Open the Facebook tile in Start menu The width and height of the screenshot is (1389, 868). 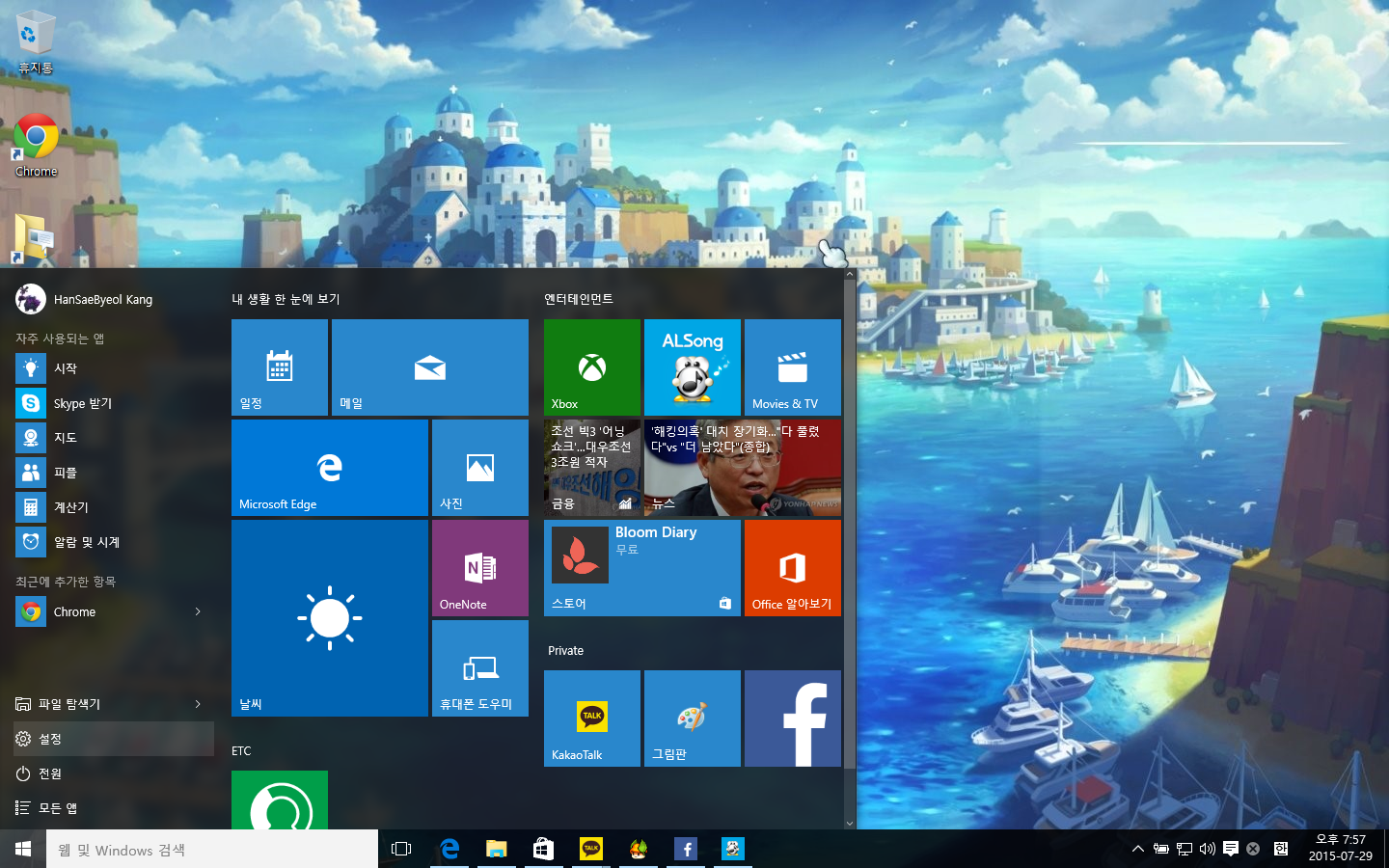point(792,719)
